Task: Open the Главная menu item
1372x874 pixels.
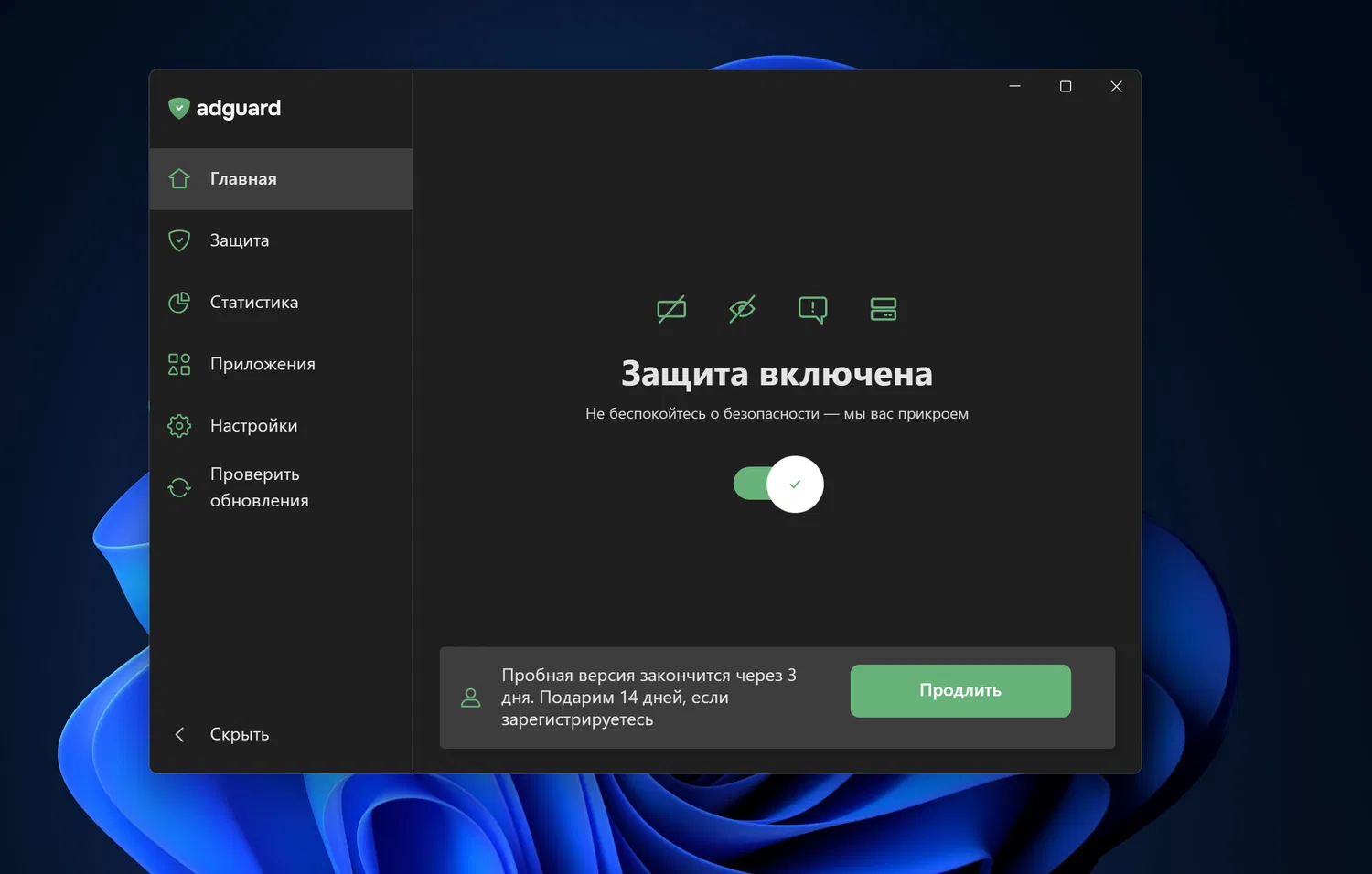Action: pos(281,179)
